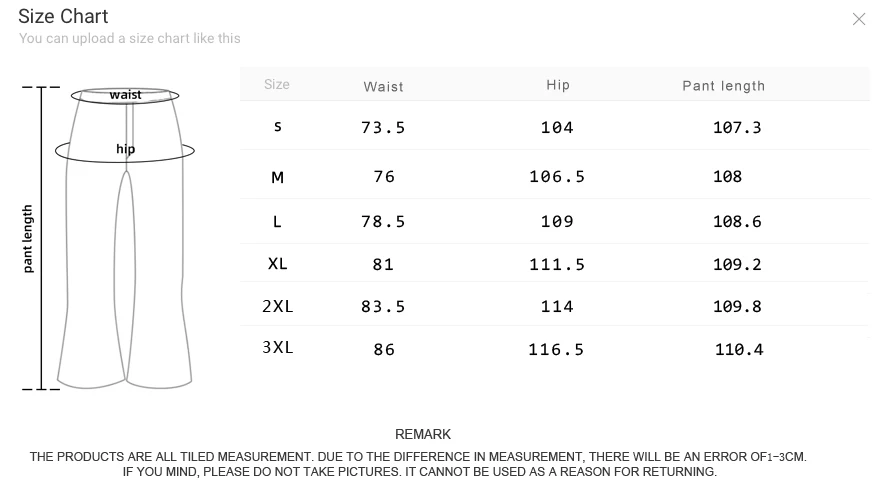Click the hip label on the diagram
The width and height of the screenshot is (882, 500).
point(125,150)
